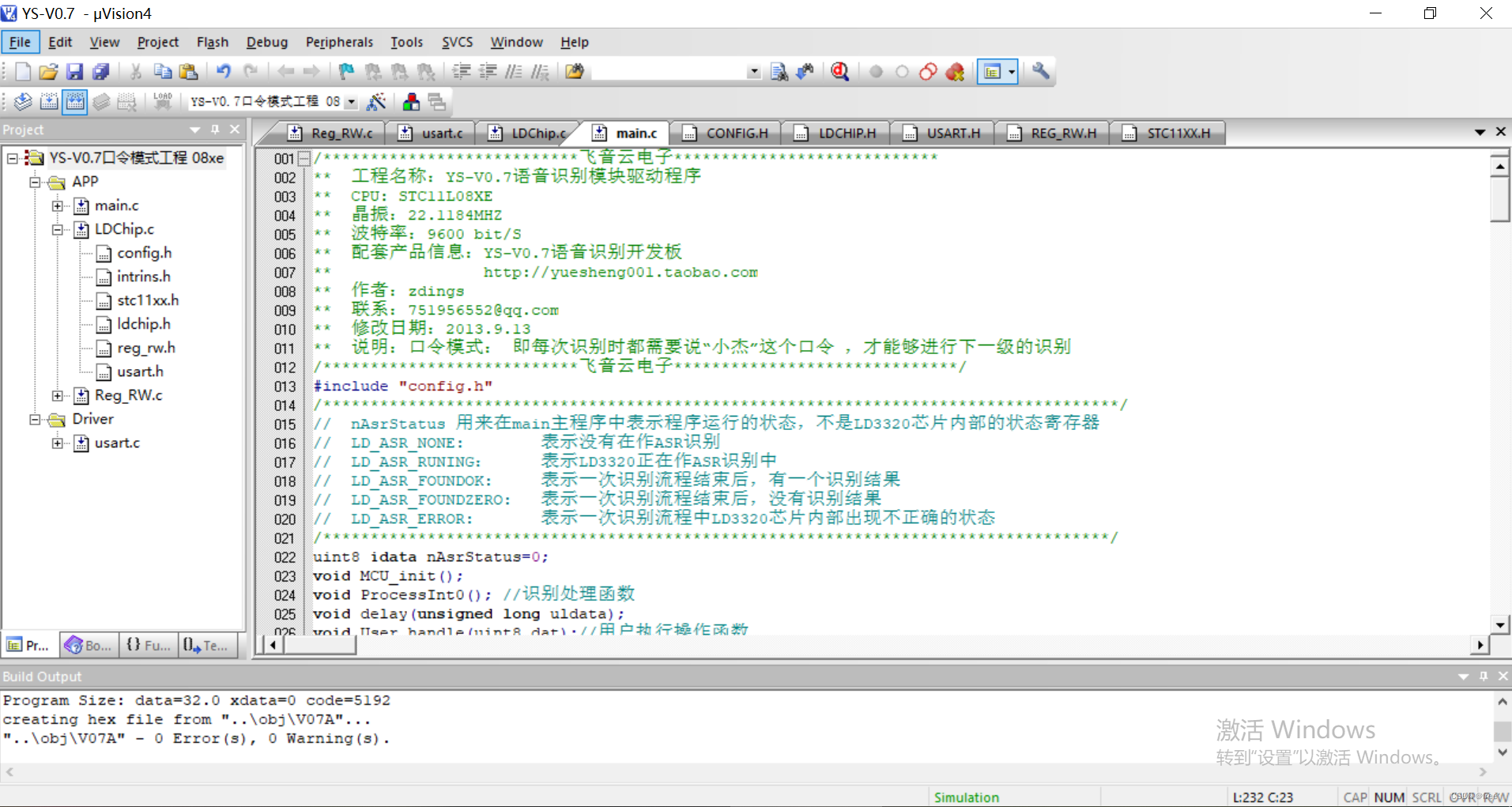Click the Download LOAD icon

(163, 101)
